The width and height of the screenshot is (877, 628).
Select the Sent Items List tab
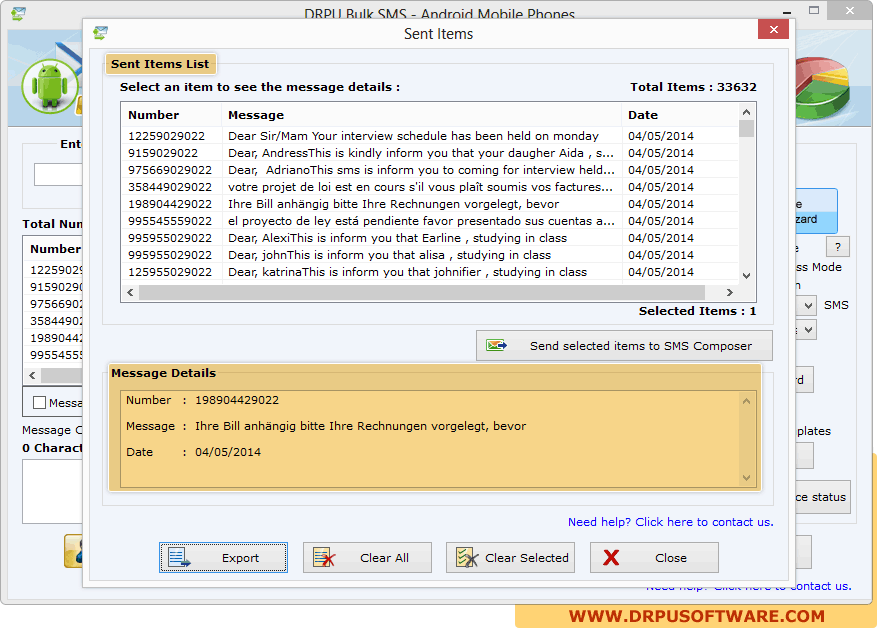pyautogui.click(x=160, y=64)
